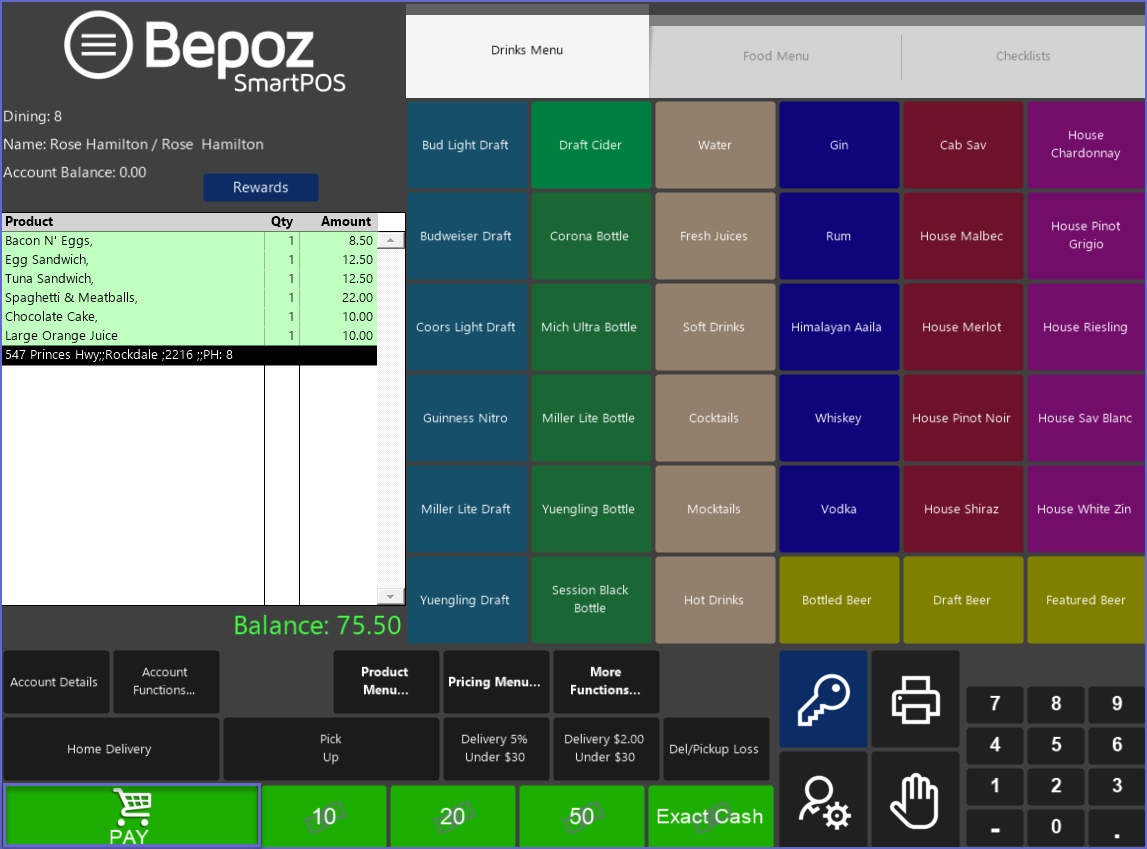This screenshot has height=849, width=1147.
Task: Click the Account Details button
Action: tap(56, 682)
